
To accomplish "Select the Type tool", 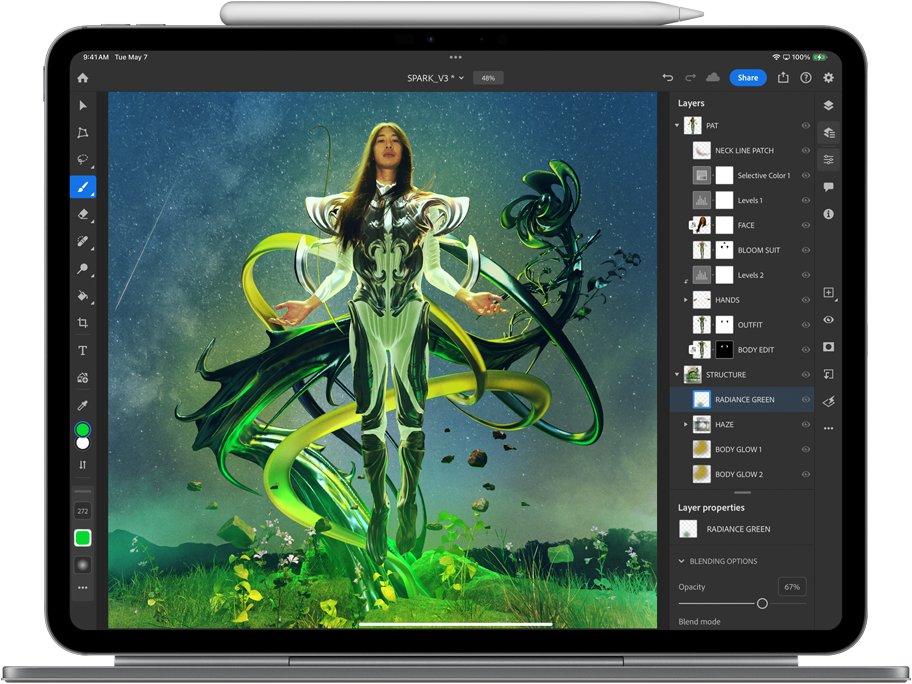I will click(83, 351).
